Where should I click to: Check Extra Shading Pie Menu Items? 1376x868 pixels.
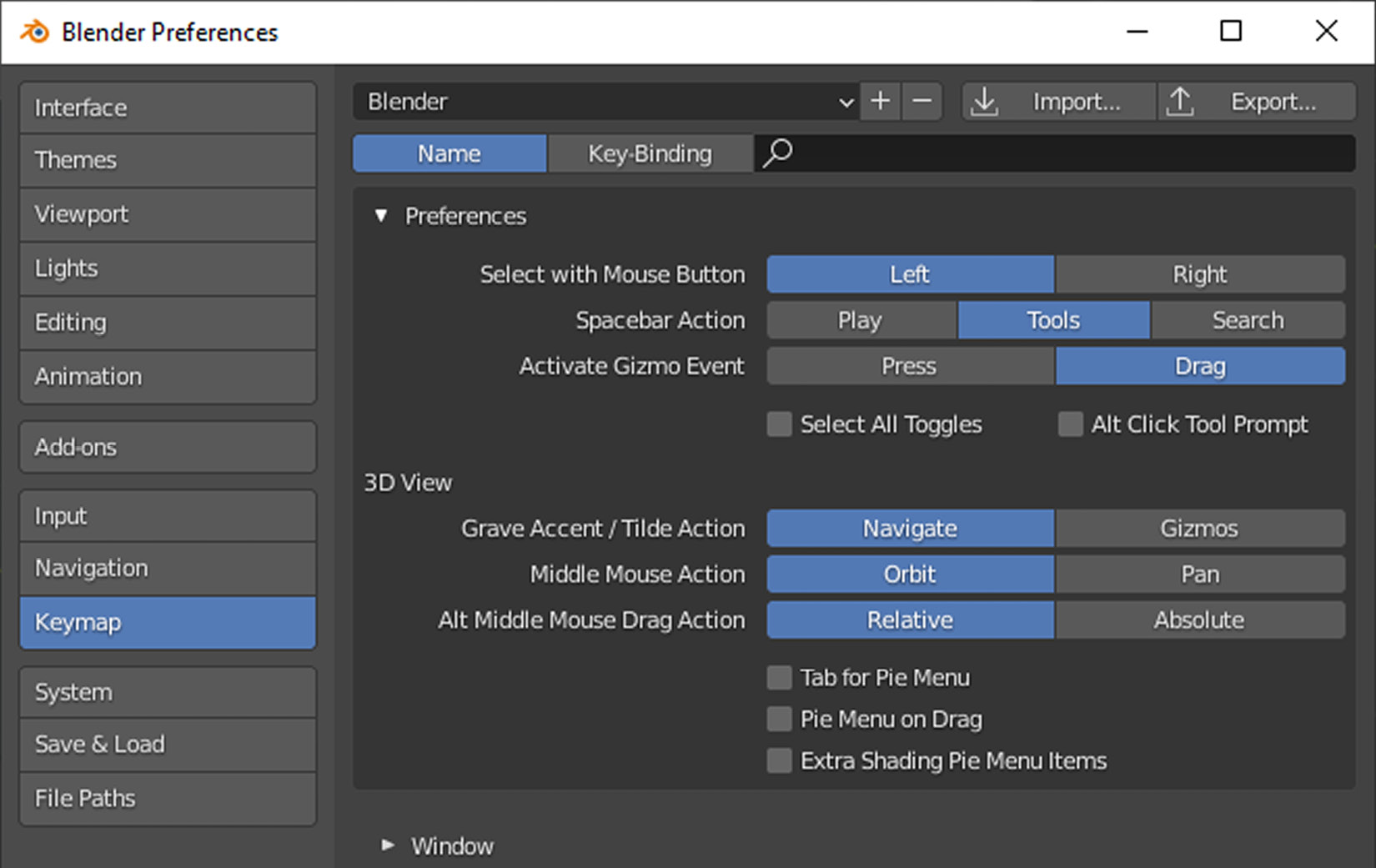pyautogui.click(x=779, y=760)
